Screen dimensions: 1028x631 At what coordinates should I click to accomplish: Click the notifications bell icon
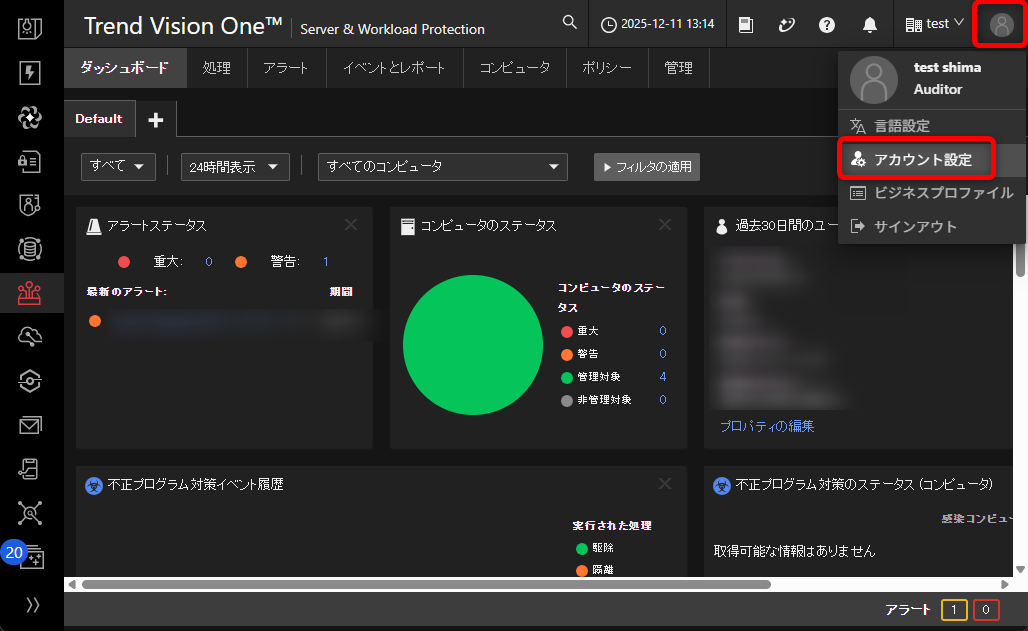(x=868, y=24)
